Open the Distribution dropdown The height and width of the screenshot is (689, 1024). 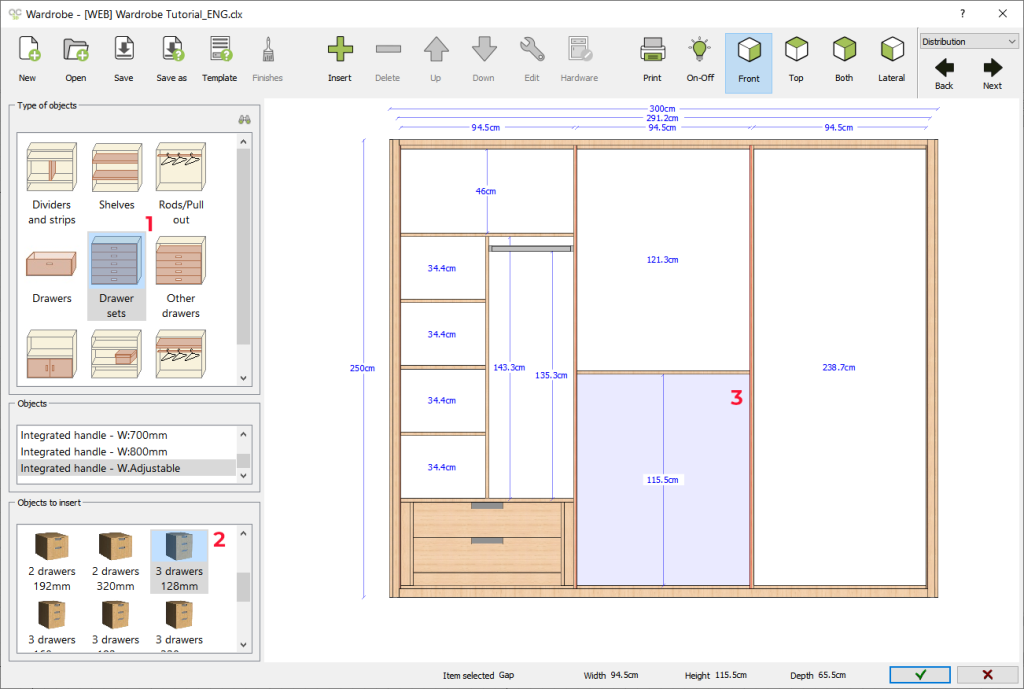tap(968, 41)
